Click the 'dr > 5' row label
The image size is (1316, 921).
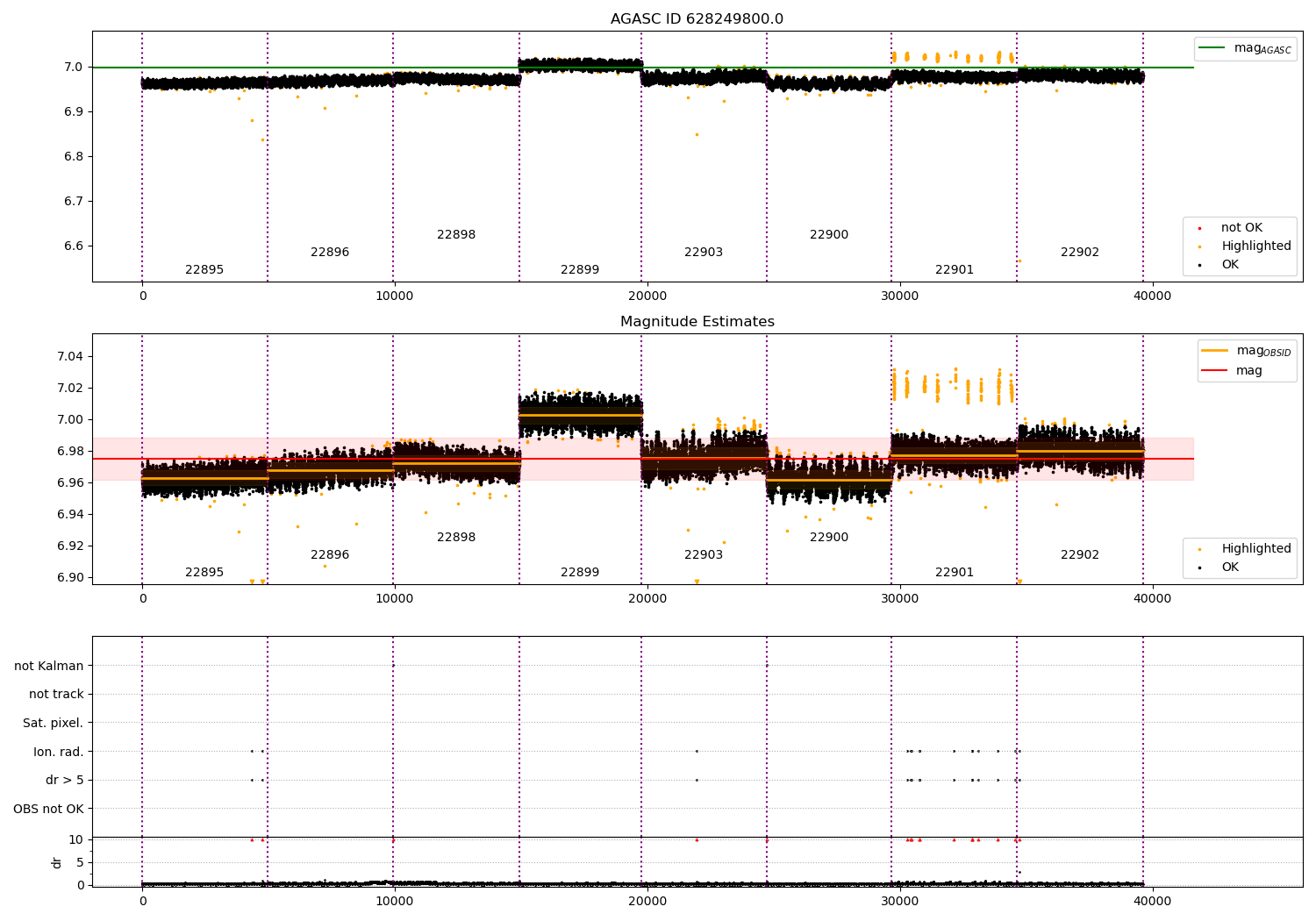(x=65, y=781)
